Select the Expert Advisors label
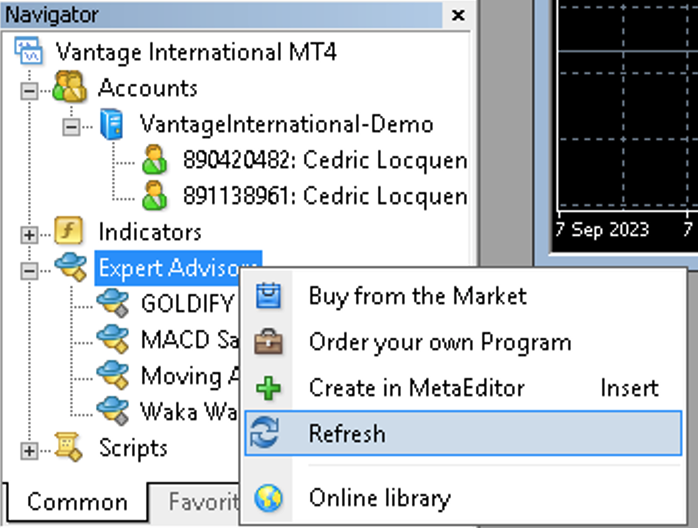The height and width of the screenshot is (528, 698). 177,268
